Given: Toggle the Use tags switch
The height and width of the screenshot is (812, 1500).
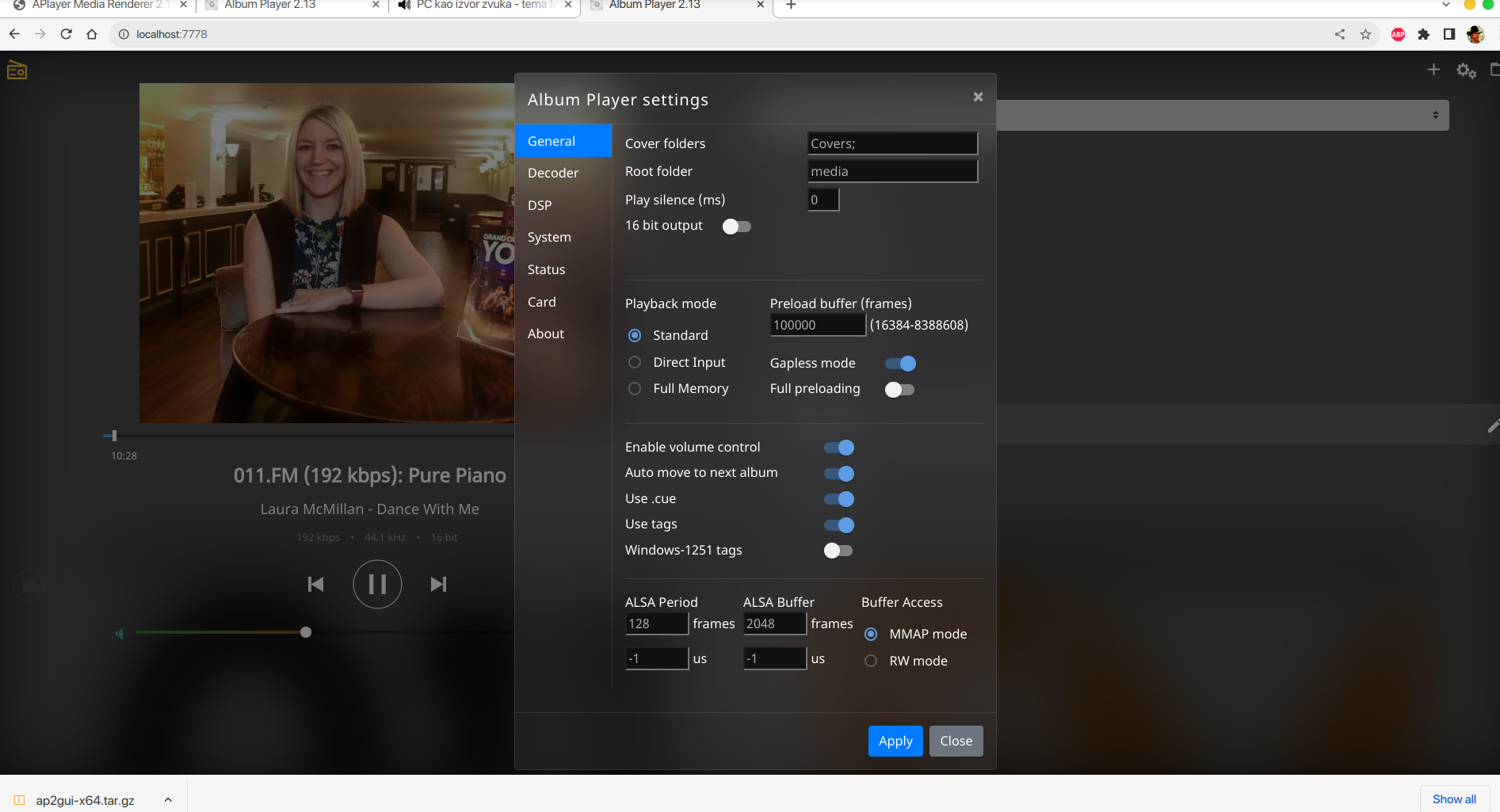Looking at the screenshot, I should click(x=839, y=525).
